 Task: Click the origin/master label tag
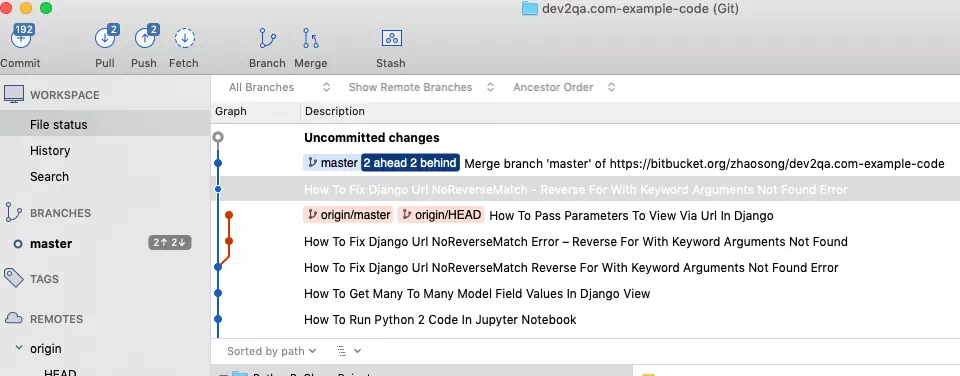[349, 215]
